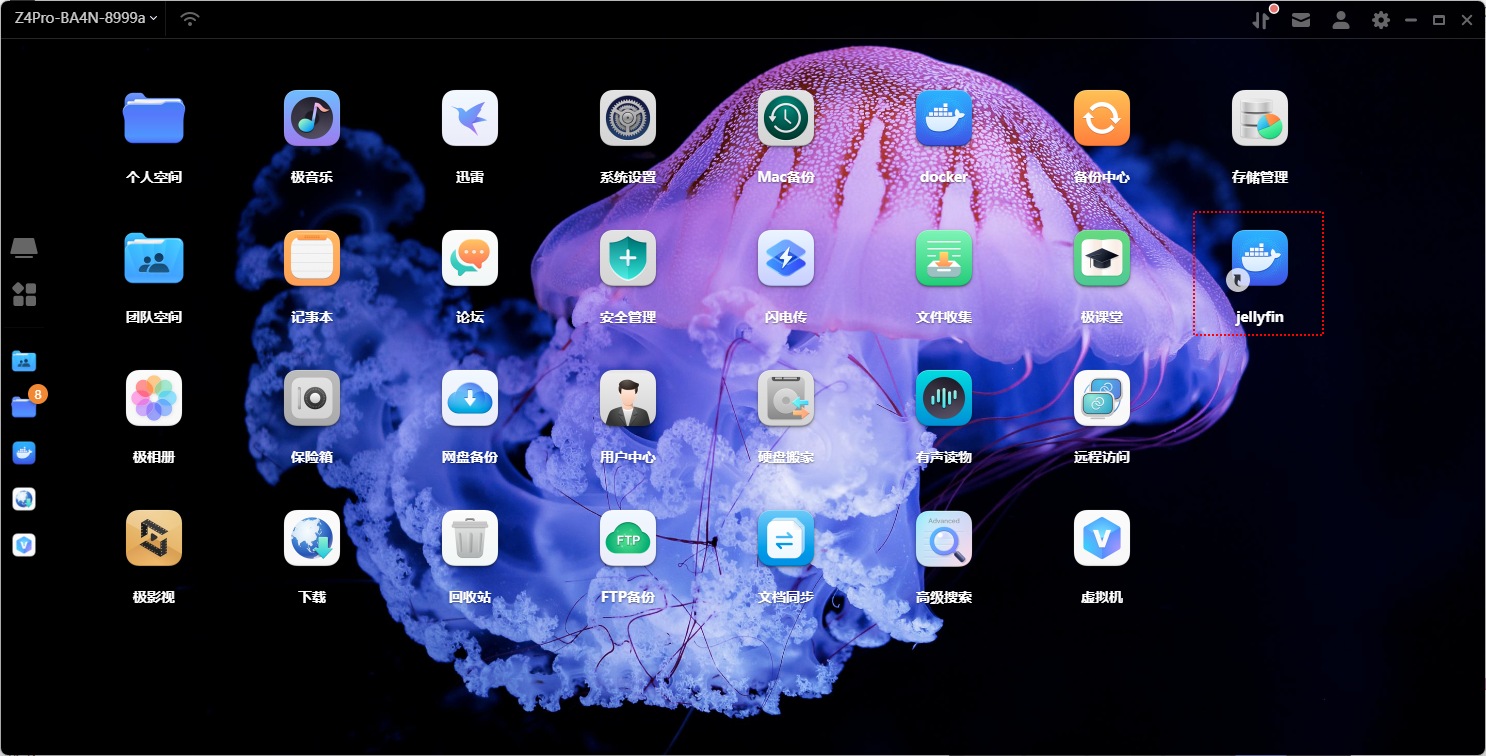
Task: Launch the 迅雷 download app
Action: click(x=470, y=119)
